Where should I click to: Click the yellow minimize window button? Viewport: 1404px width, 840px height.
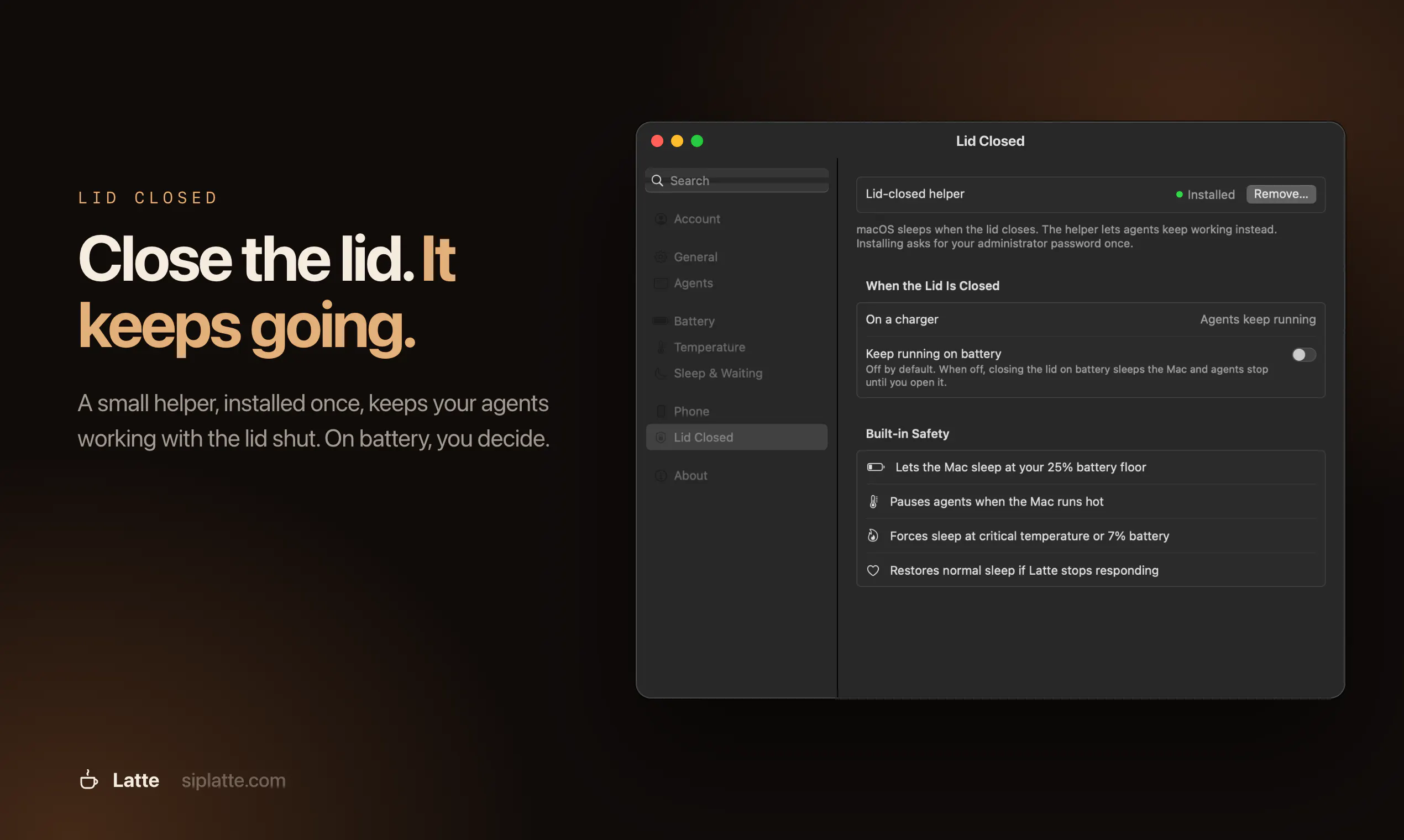point(677,141)
